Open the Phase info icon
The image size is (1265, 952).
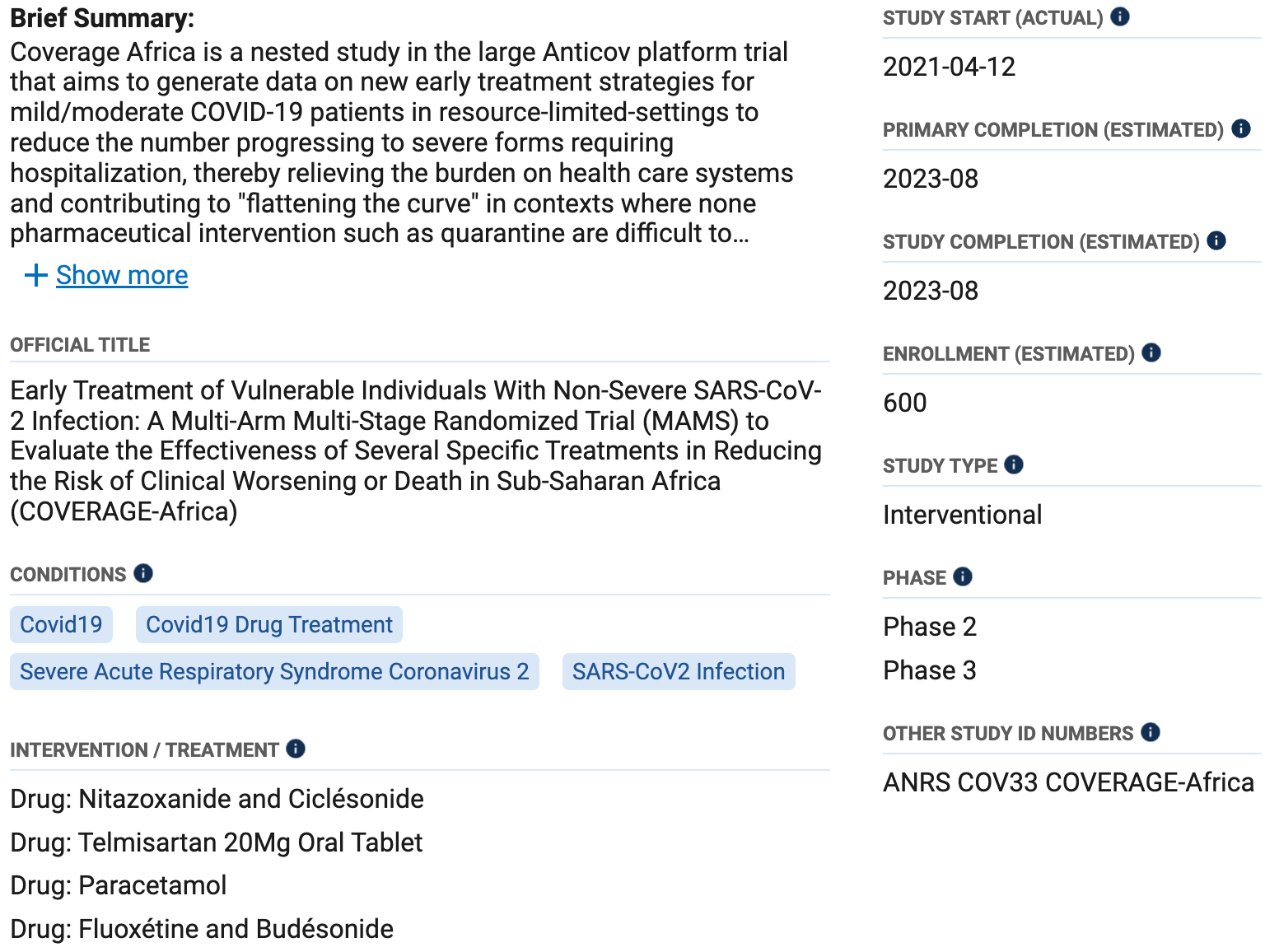coord(963,576)
